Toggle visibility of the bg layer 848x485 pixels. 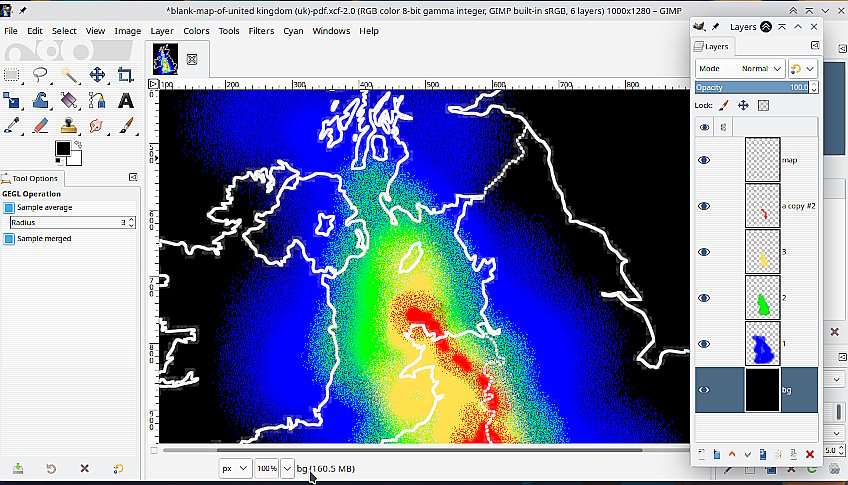pyautogui.click(x=704, y=390)
